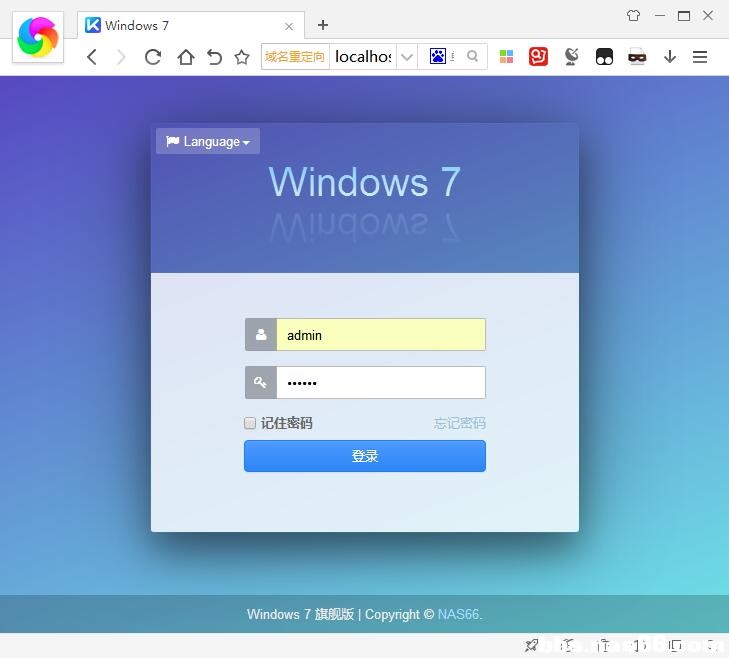Reload the page with refresh icon
The height and width of the screenshot is (658, 729).
pos(153,57)
